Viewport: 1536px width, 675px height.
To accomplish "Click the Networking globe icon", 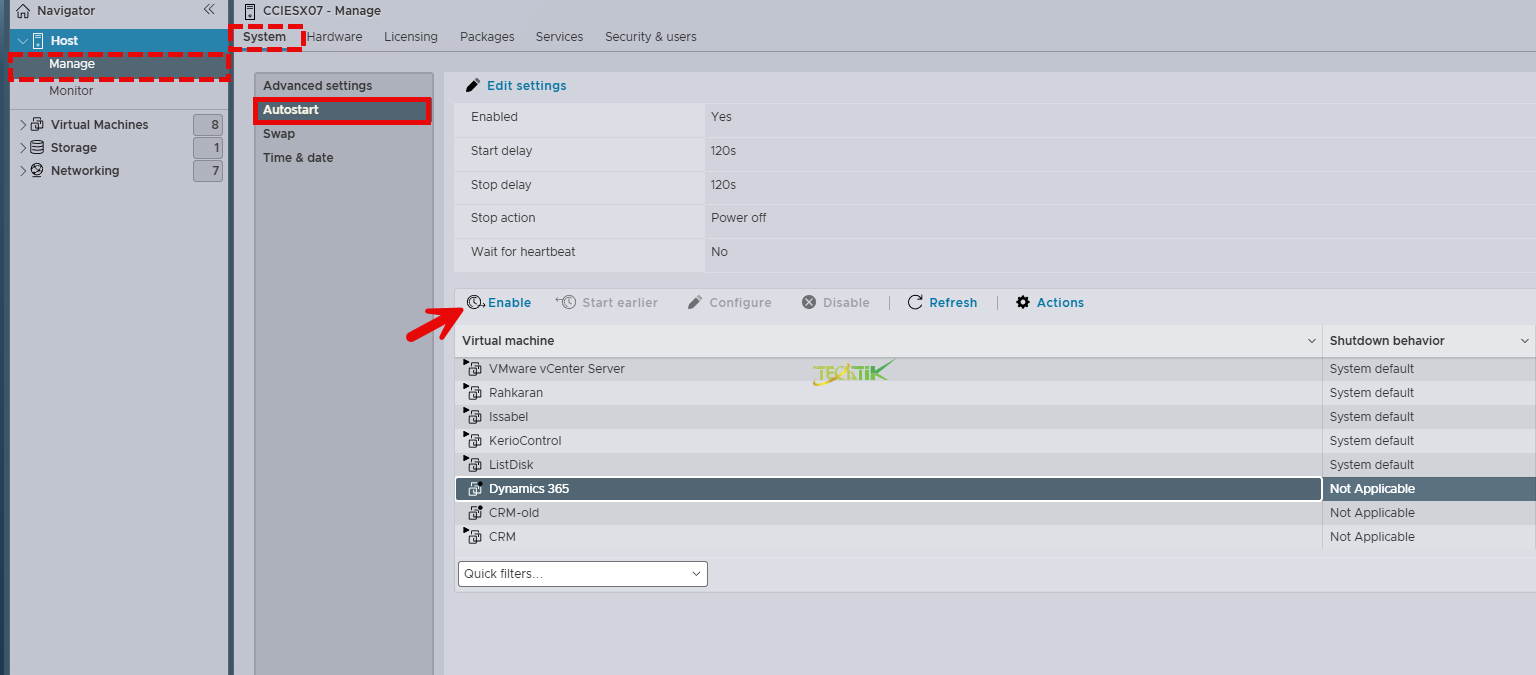I will (x=37, y=171).
